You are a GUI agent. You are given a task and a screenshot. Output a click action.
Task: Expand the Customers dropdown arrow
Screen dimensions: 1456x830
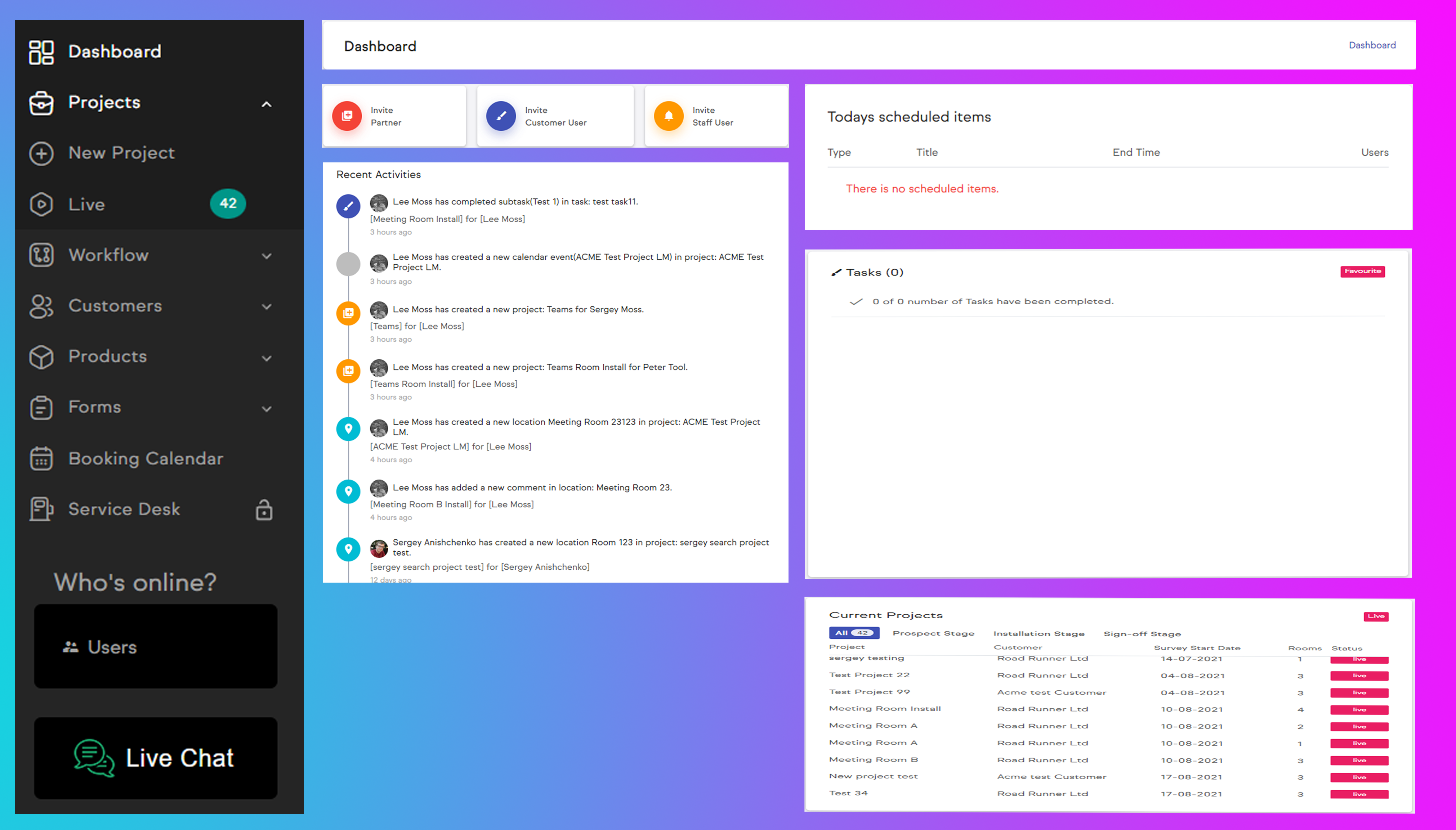coord(266,306)
